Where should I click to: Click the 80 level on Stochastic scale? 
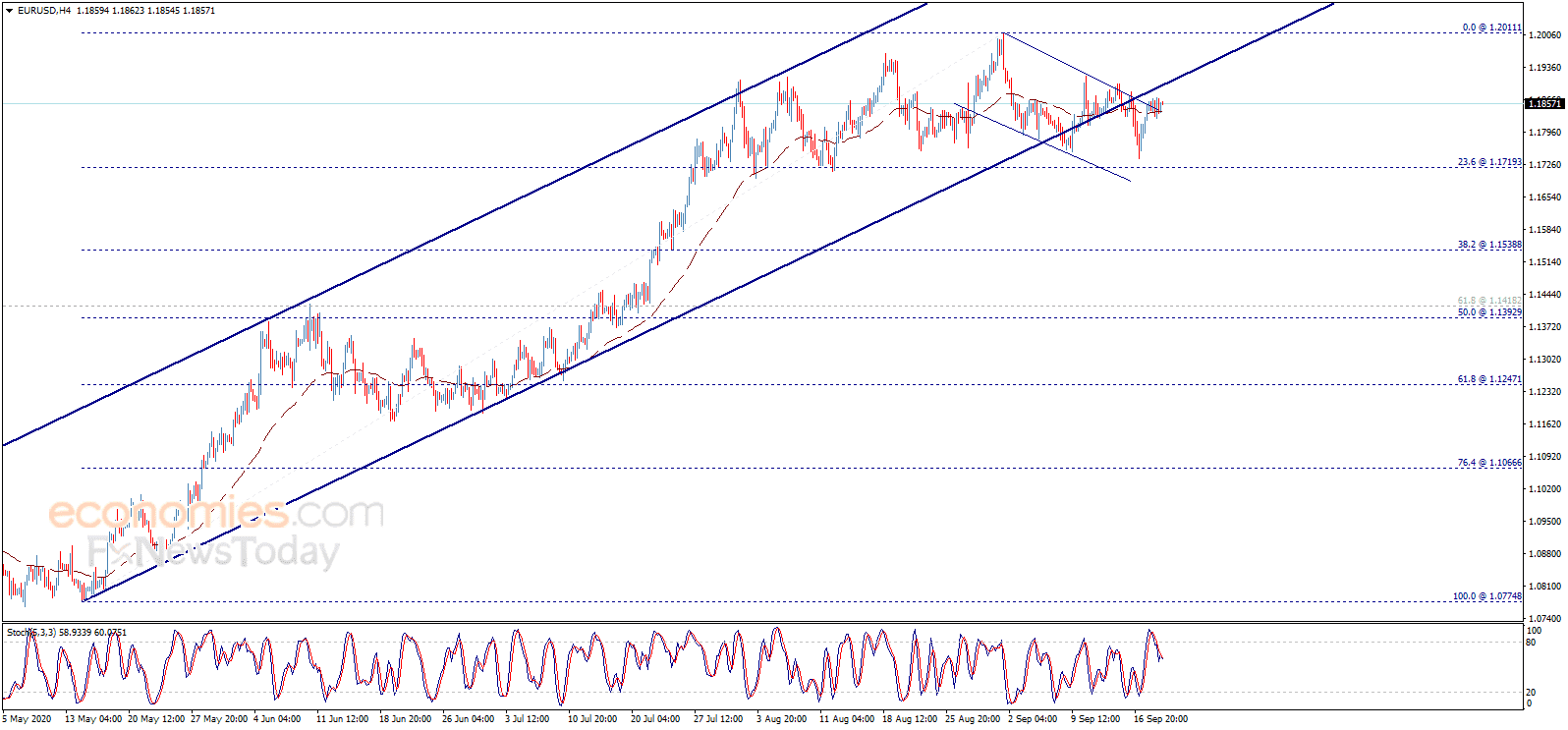pos(1531,643)
